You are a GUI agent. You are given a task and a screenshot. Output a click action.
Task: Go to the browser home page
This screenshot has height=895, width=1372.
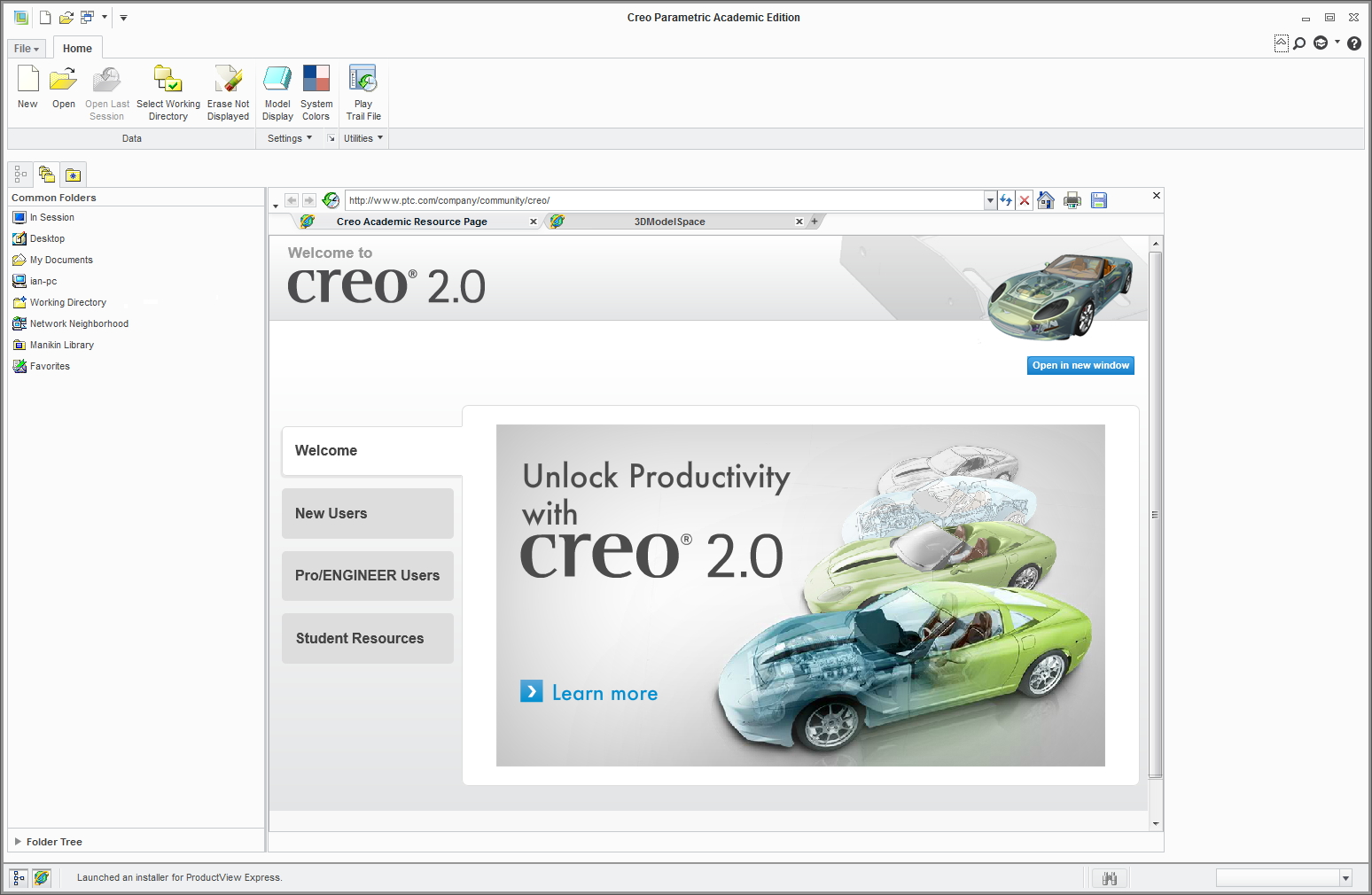(1046, 200)
